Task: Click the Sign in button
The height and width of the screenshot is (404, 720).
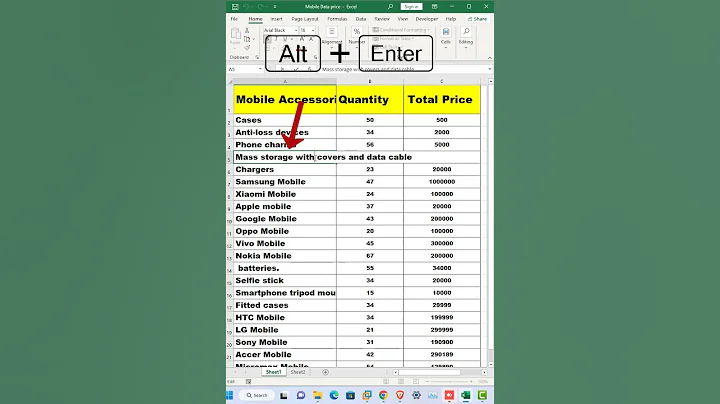Action: click(x=411, y=6)
